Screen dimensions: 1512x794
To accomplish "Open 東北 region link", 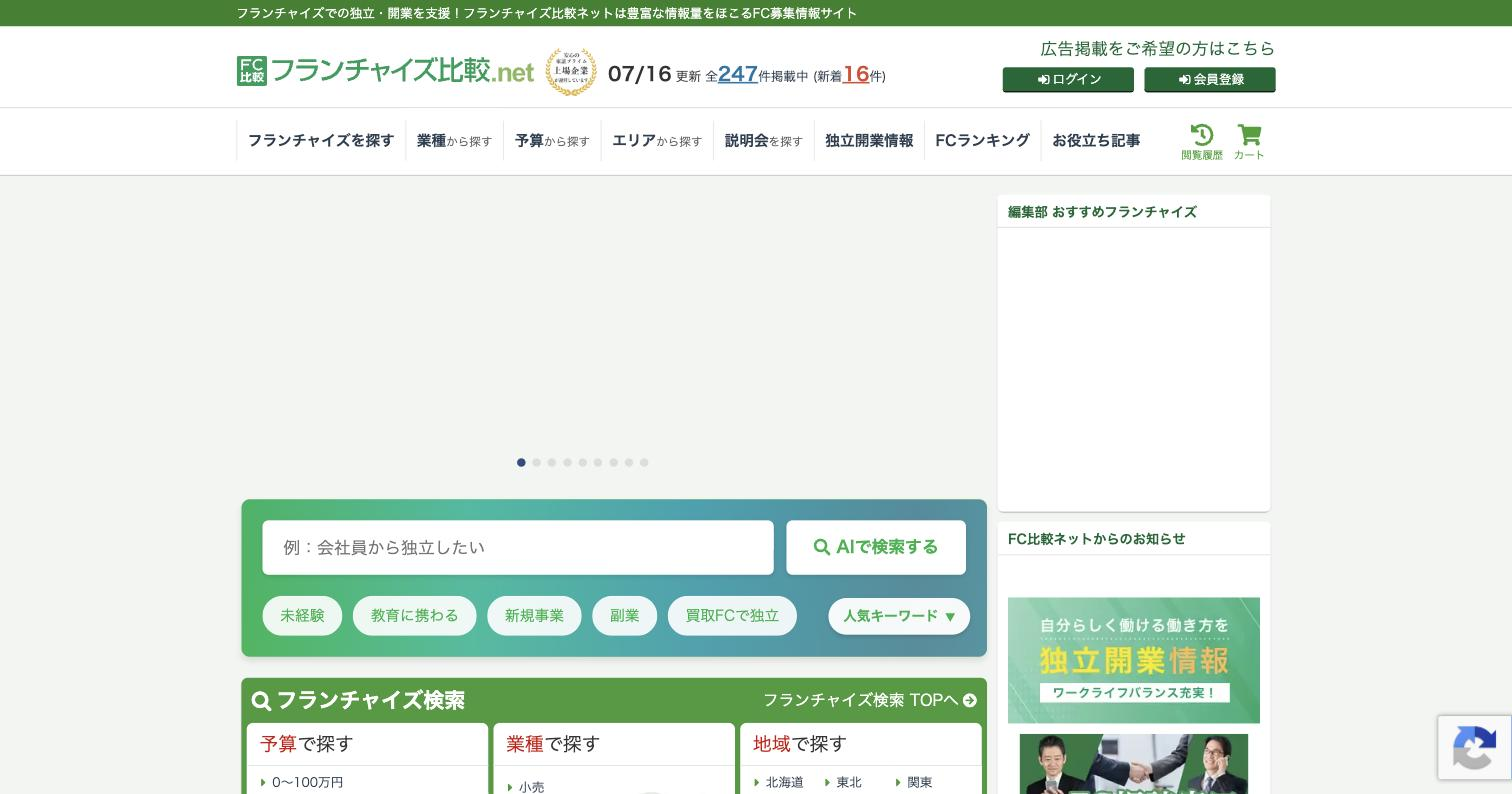I will pos(849,782).
